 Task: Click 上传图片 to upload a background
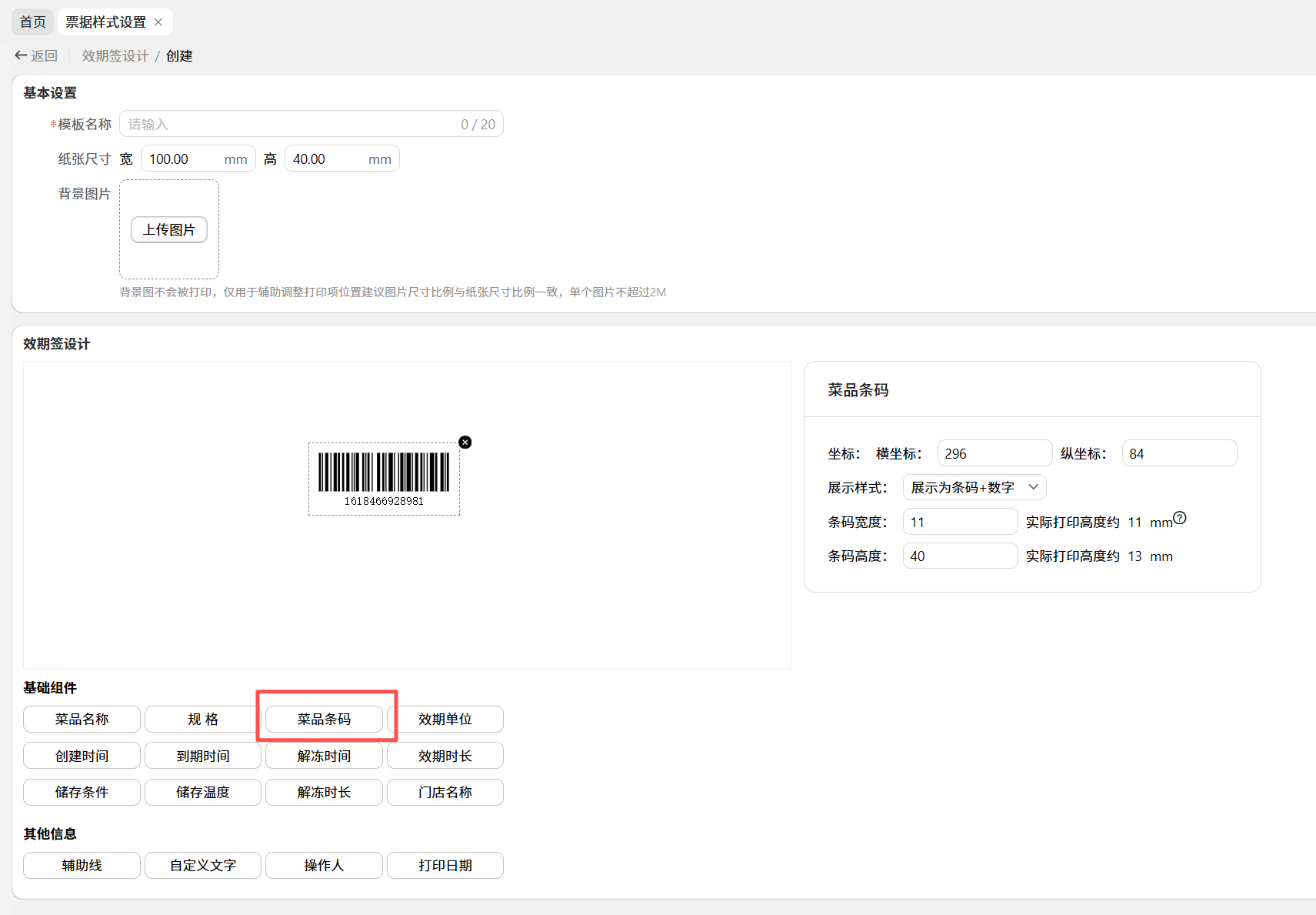(169, 229)
